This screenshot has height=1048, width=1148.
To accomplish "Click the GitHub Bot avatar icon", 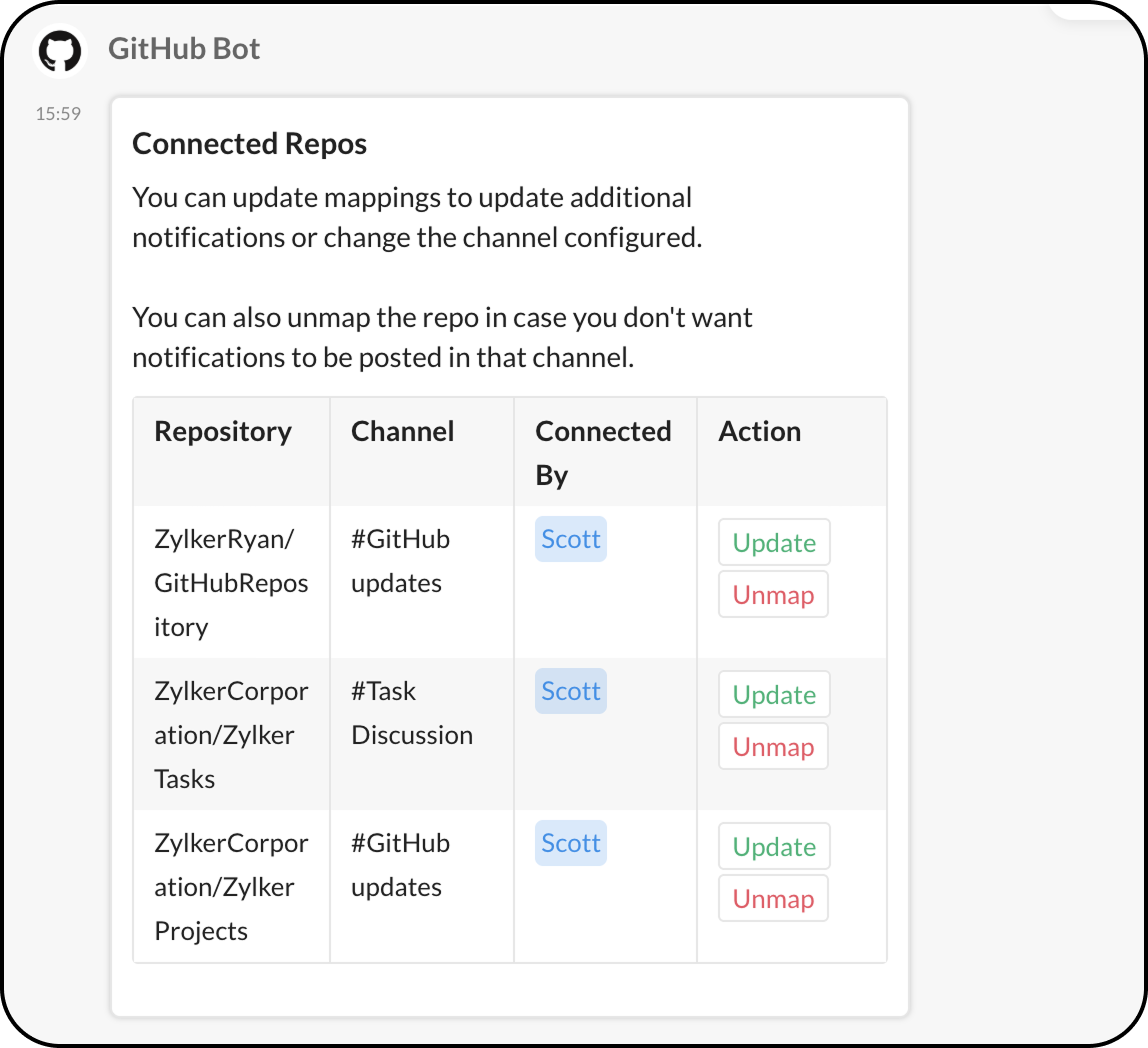I will (60, 51).
